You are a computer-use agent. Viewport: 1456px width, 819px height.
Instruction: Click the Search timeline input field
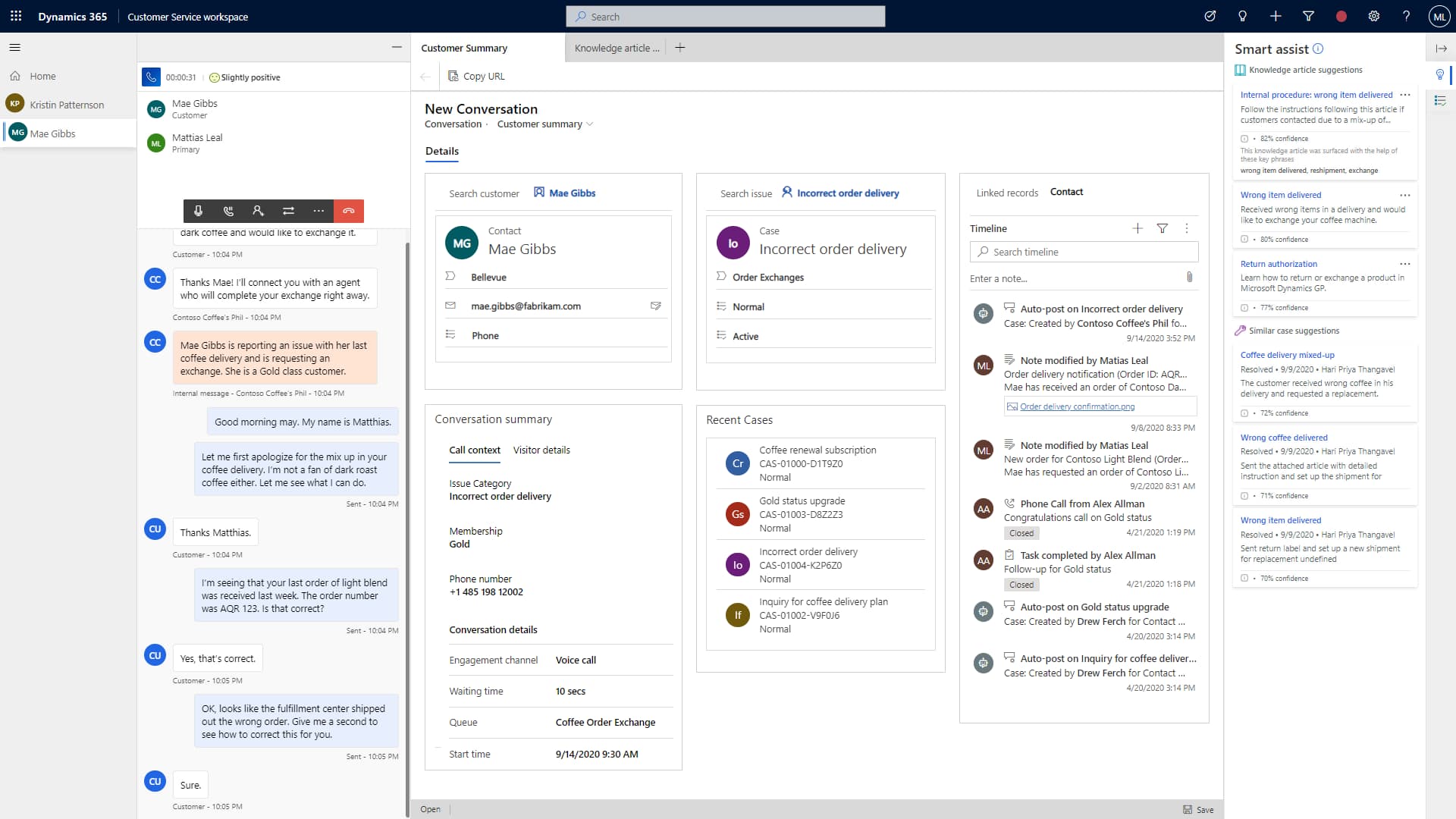[x=1083, y=252]
